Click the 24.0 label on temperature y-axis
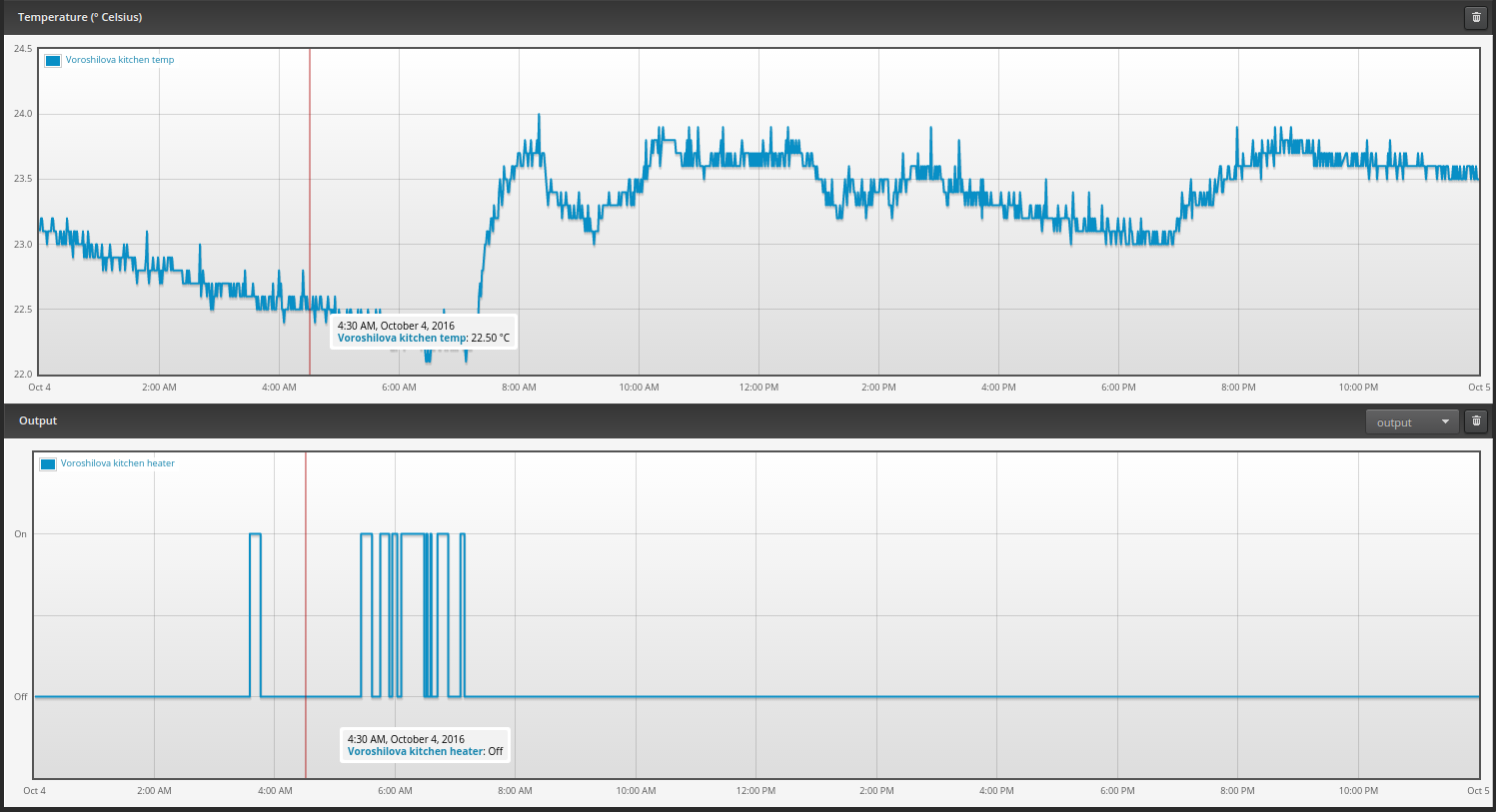Viewport: 1496px width, 812px height. (x=22, y=114)
